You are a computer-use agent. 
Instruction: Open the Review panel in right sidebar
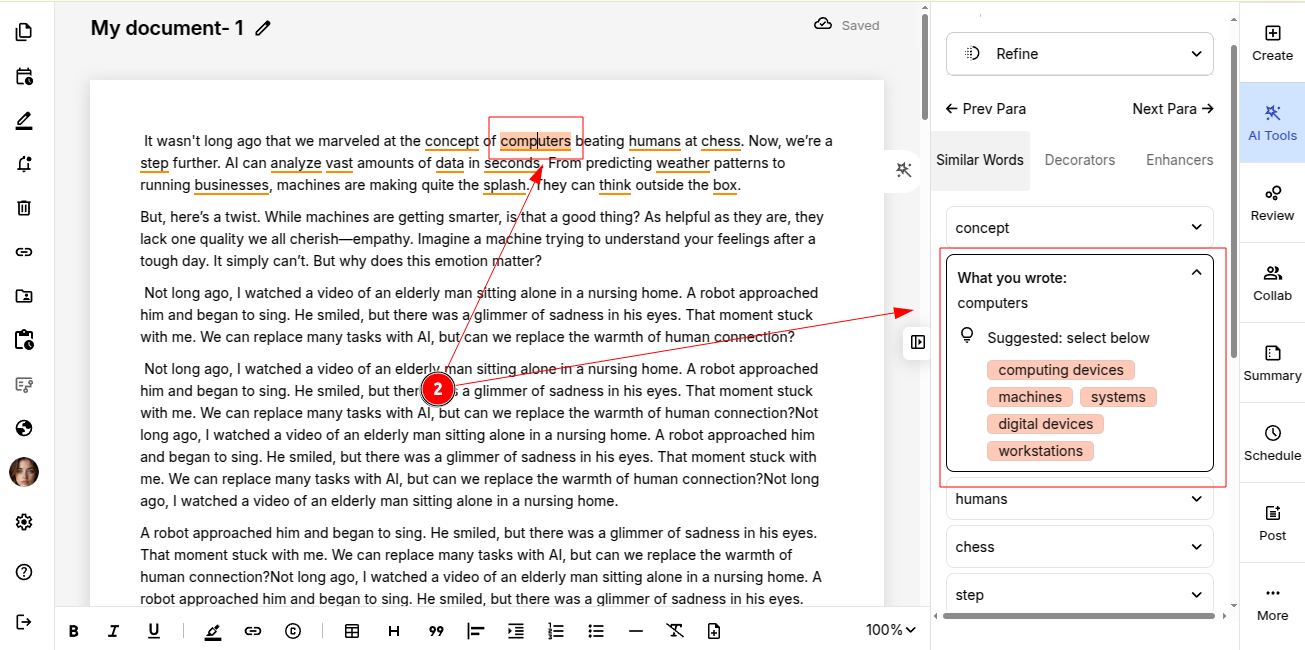coord(1272,203)
